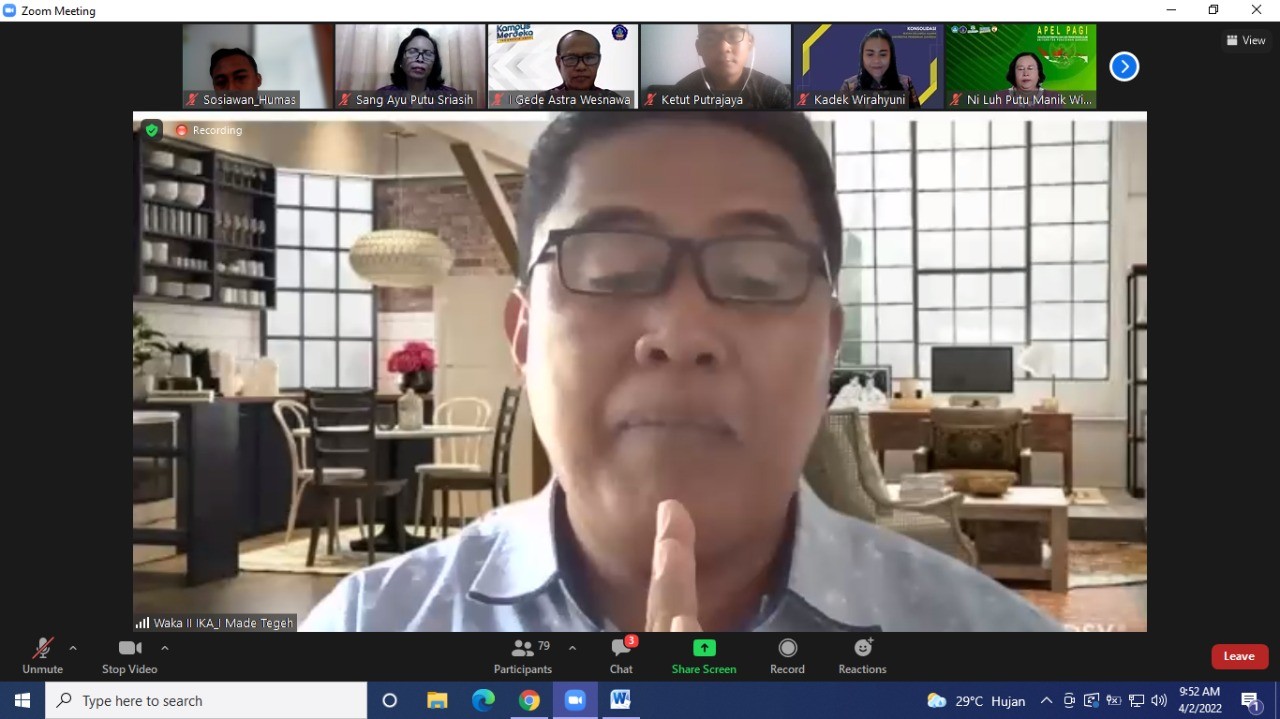Open the Chat panel
The width and height of the screenshot is (1280, 719).
(x=621, y=656)
